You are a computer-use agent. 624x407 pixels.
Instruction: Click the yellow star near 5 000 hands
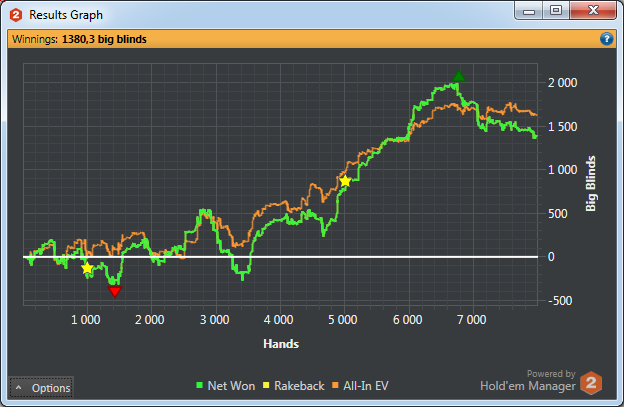(x=345, y=181)
